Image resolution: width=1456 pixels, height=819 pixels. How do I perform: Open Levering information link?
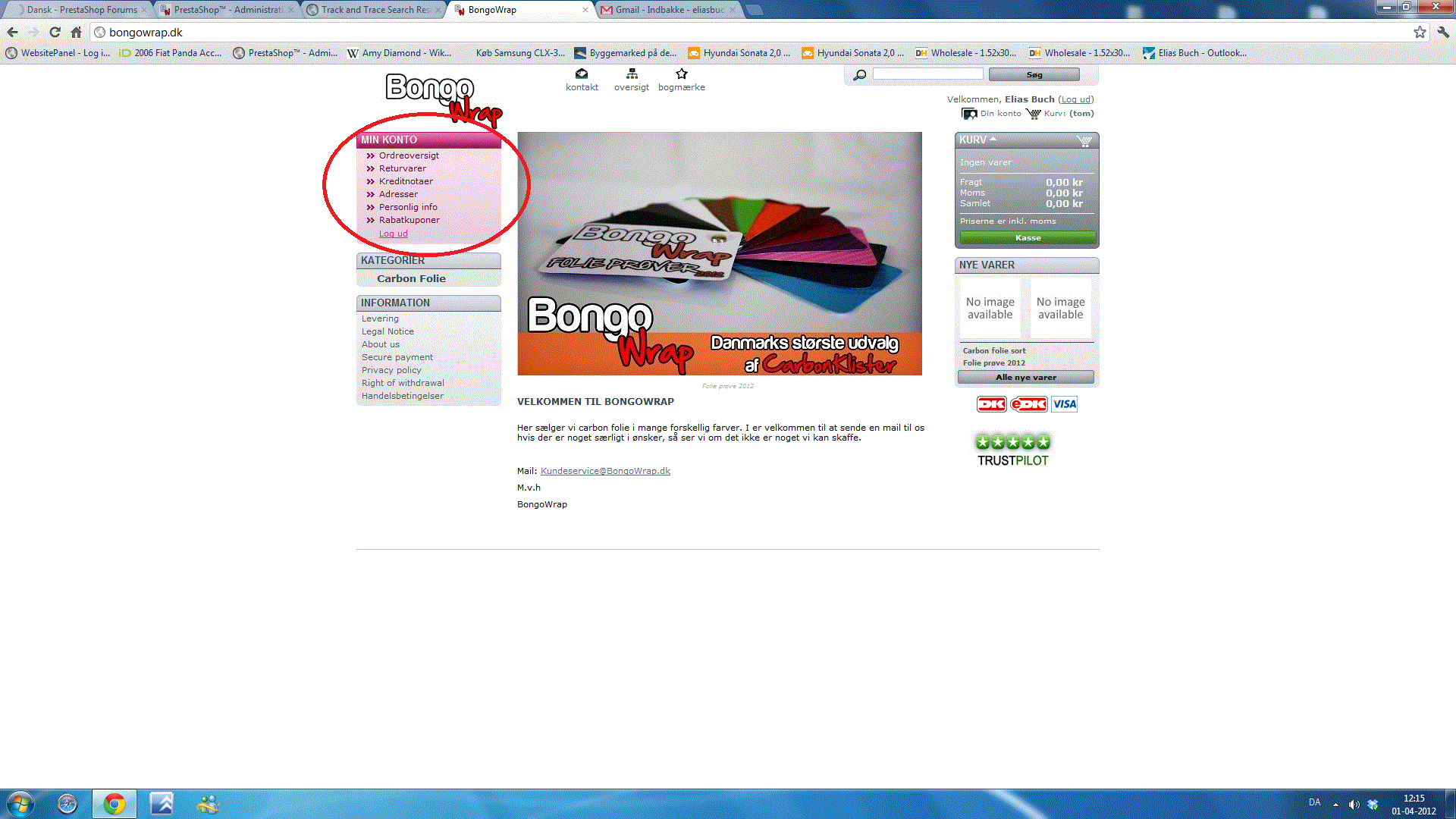click(380, 318)
